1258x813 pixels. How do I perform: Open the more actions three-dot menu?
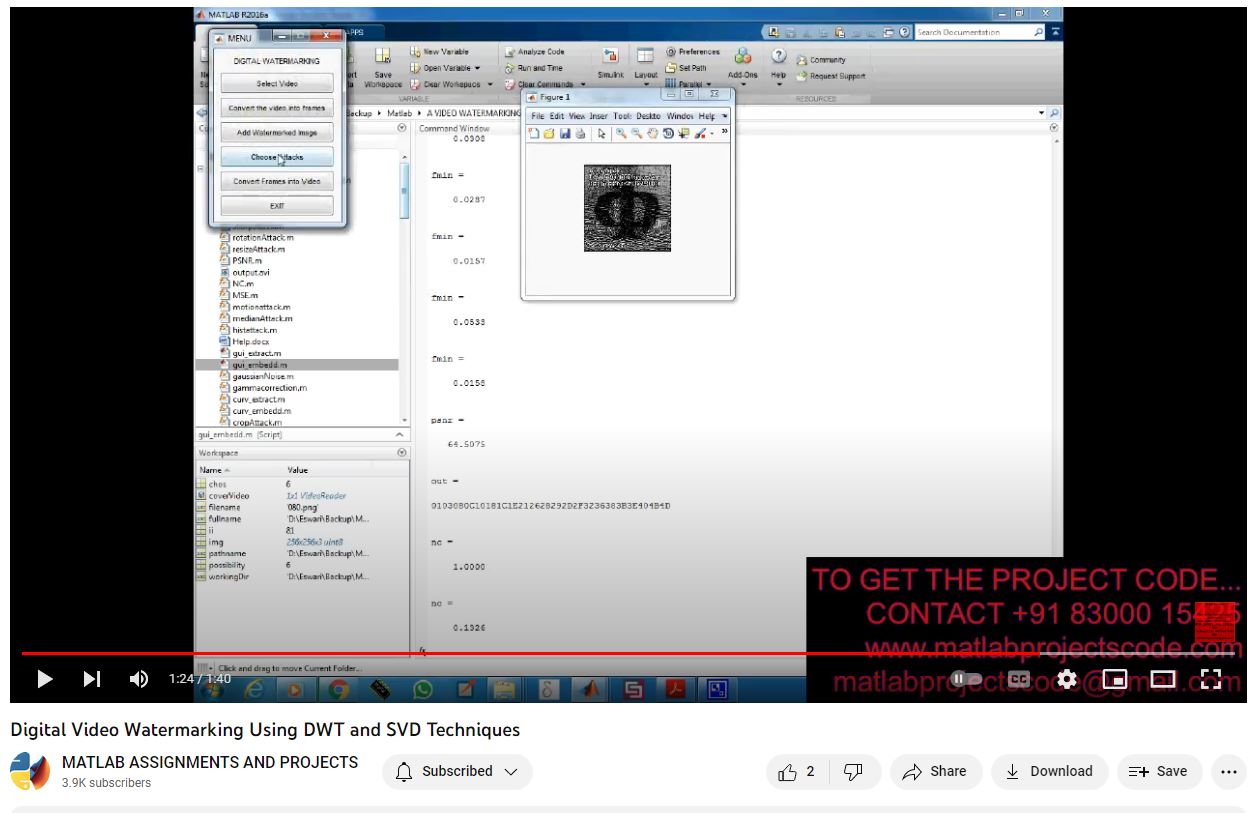[1229, 771]
